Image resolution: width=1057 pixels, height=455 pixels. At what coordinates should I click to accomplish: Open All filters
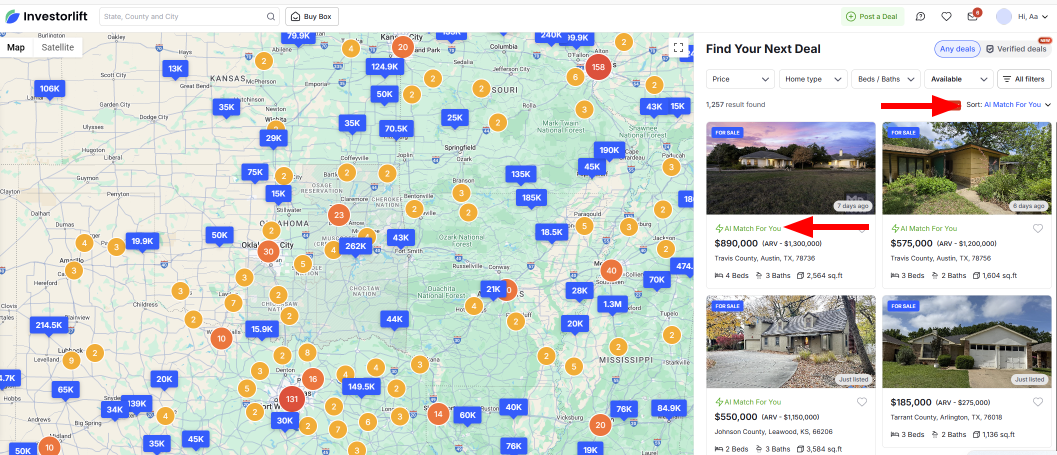1023,79
